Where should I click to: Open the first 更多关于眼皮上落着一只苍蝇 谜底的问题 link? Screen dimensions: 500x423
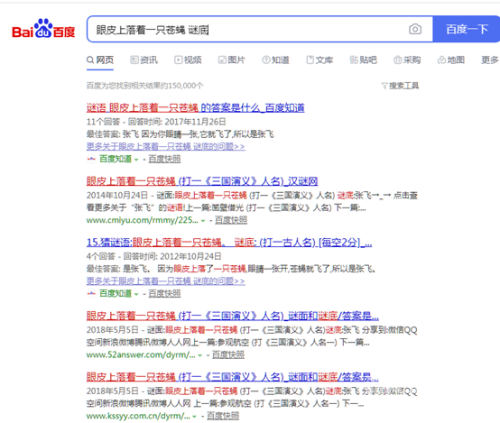166,146
